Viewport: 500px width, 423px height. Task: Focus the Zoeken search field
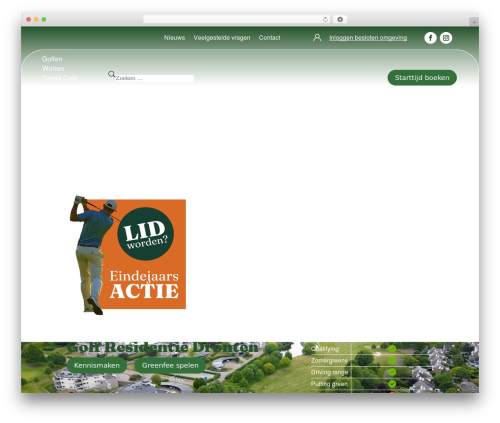(154, 78)
